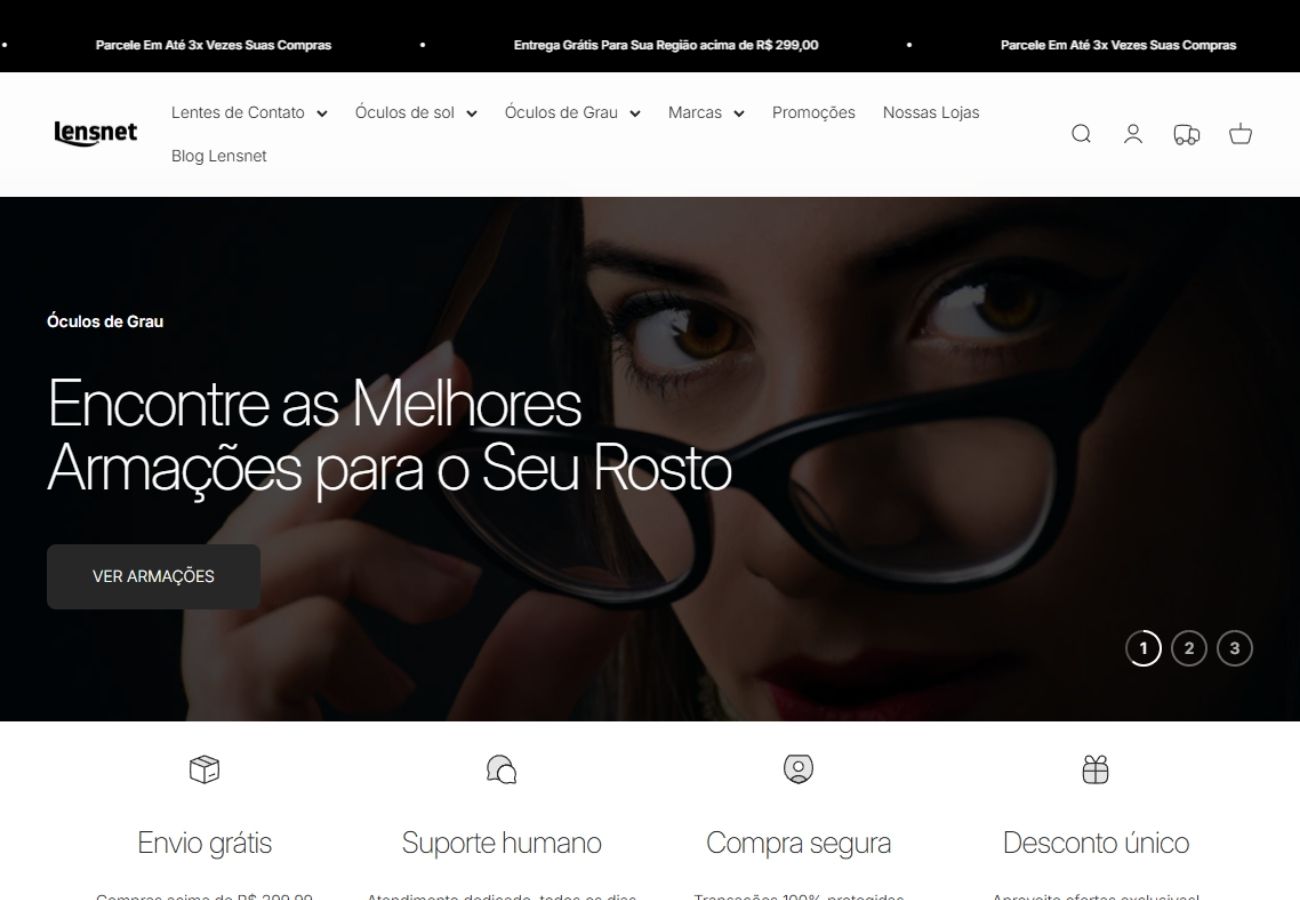Click the shield icon above Compra segura
The image size is (1300, 900).
[x=798, y=768]
